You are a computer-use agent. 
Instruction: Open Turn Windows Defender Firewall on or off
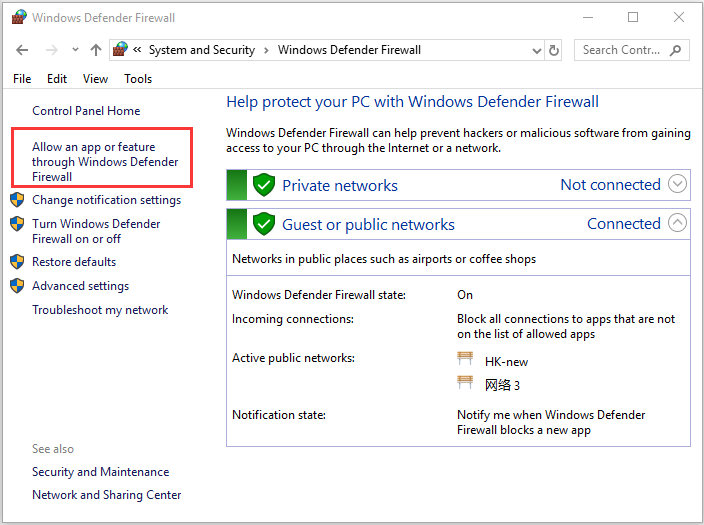point(96,231)
